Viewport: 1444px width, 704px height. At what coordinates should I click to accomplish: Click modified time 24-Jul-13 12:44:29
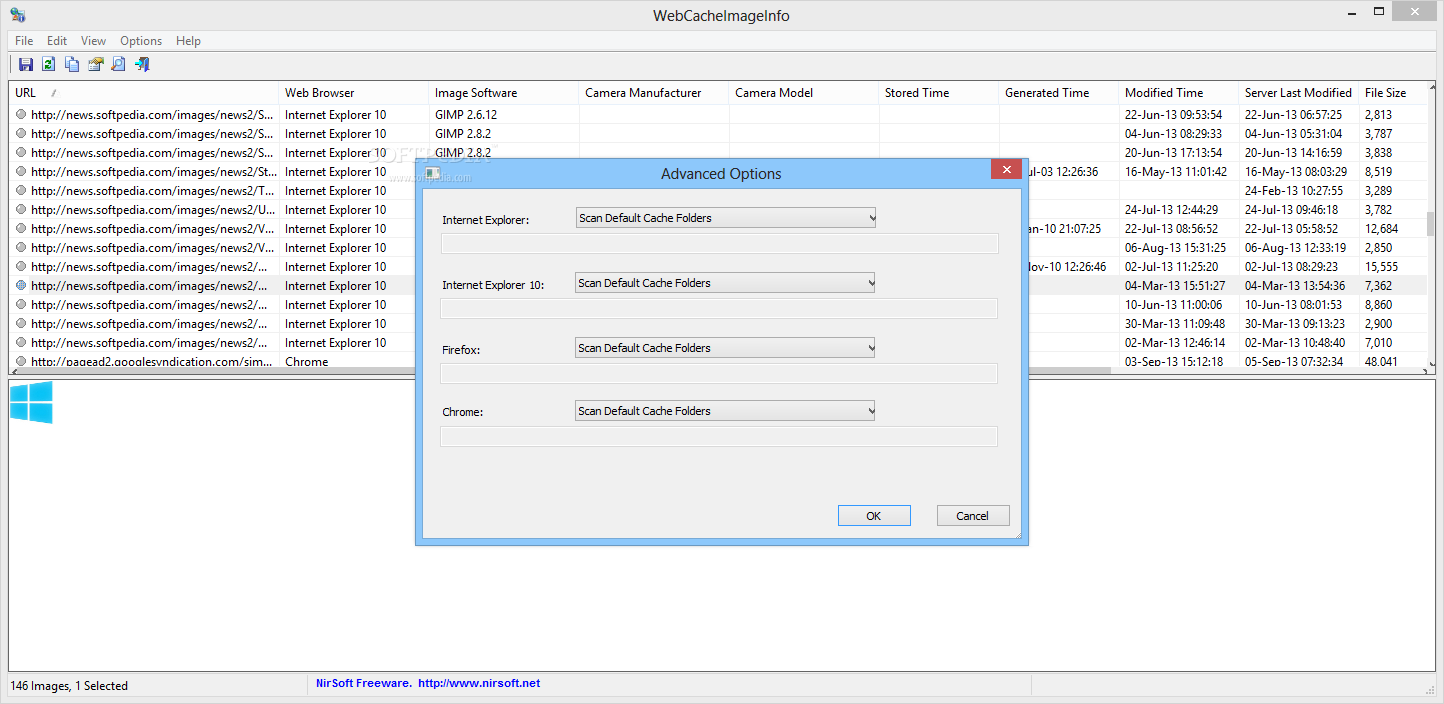(1171, 210)
